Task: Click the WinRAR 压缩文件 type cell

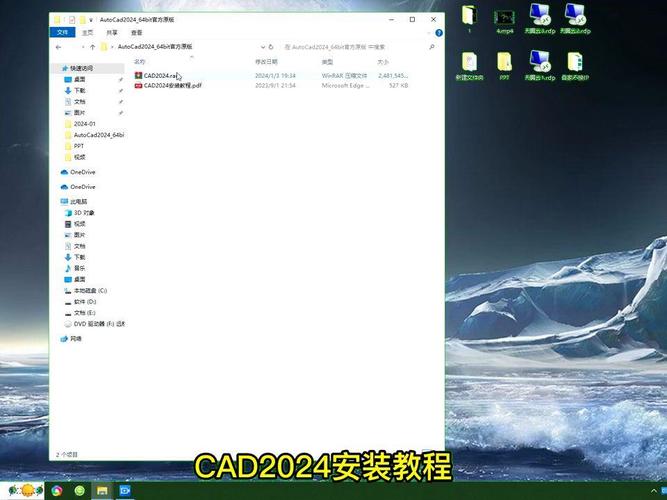Action: (344, 75)
